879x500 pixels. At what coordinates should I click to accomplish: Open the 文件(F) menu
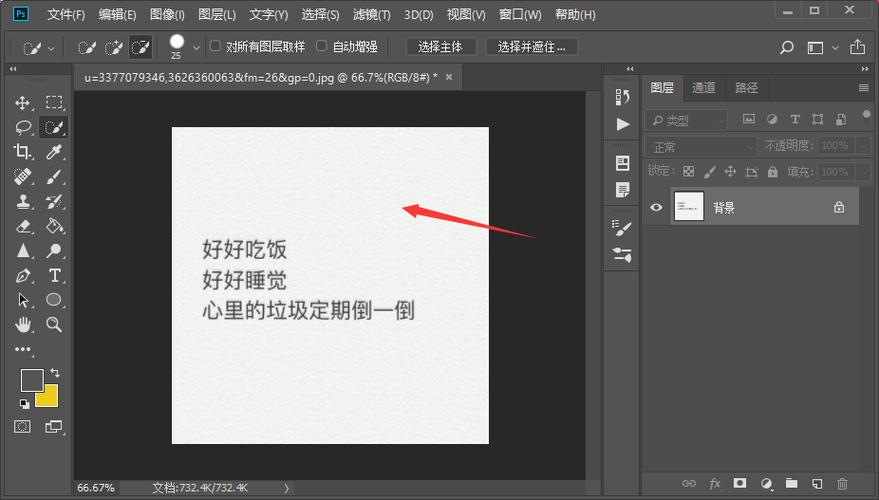(x=66, y=15)
